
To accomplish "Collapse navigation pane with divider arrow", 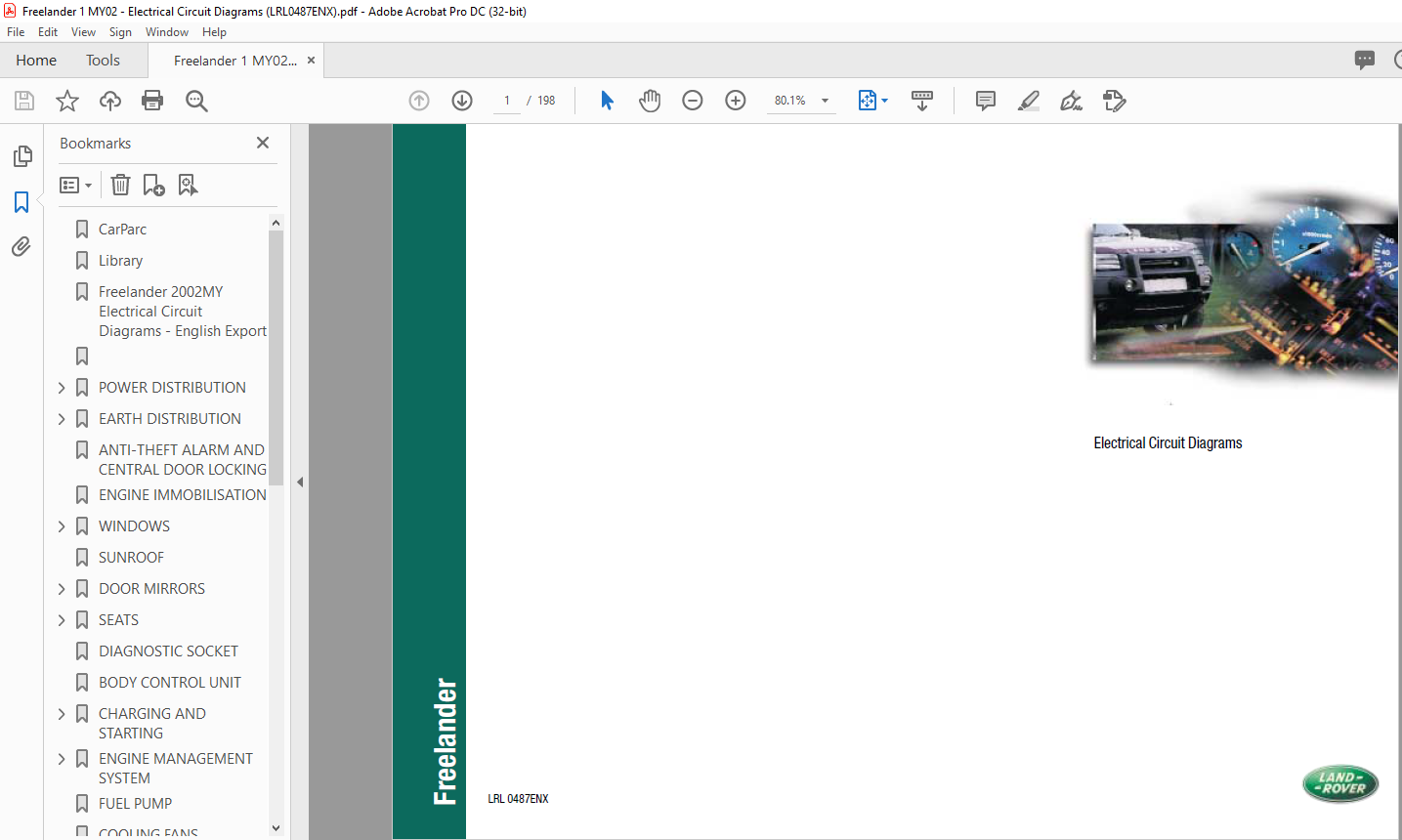I will pos(300,482).
